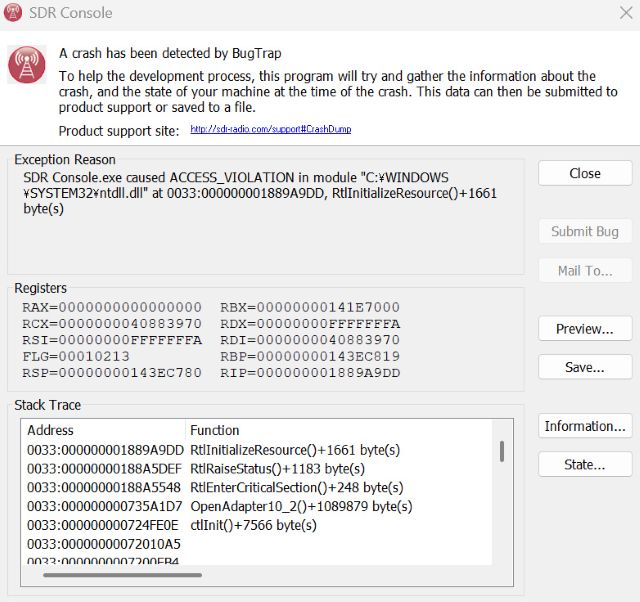Click address 0033:00000000724FE0E
Image resolution: width=640 pixels, height=602 pixels.
(x=103, y=525)
